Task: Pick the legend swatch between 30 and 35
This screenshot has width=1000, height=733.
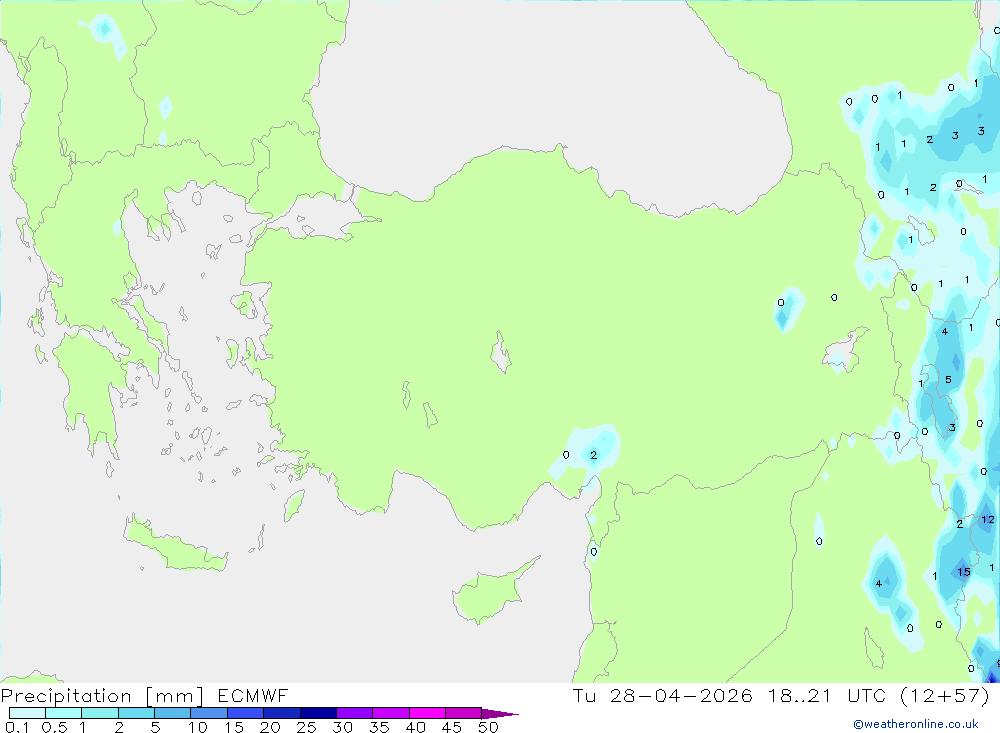Action: (354, 713)
